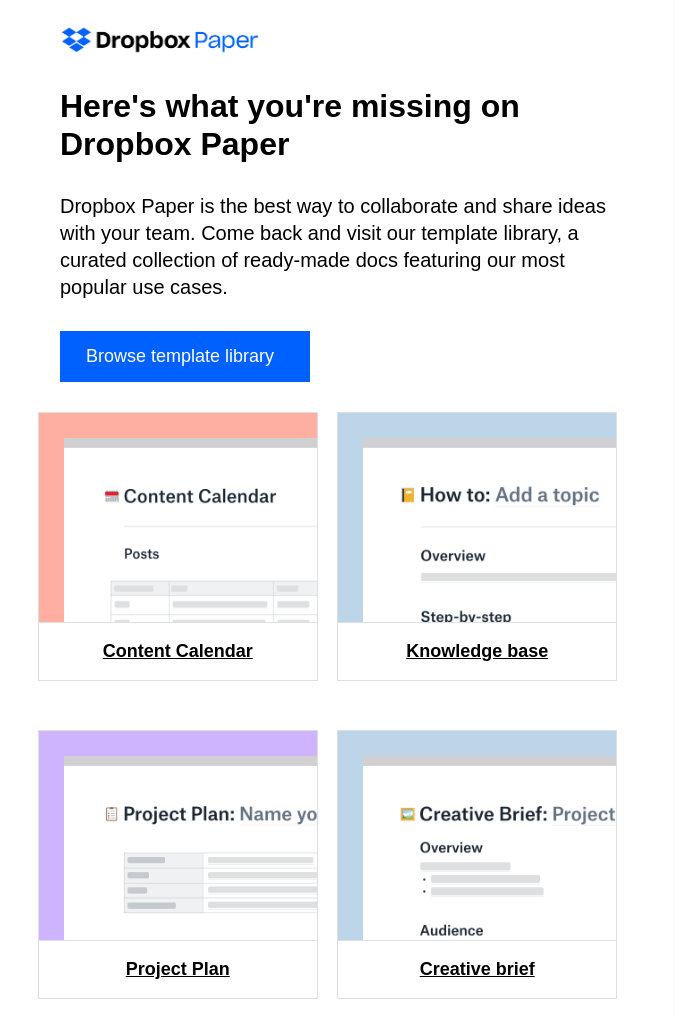675x1019 pixels.
Task: Click the Content Calendar preview thumbnail
Action: pyautogui.click(x=177, y=517)
